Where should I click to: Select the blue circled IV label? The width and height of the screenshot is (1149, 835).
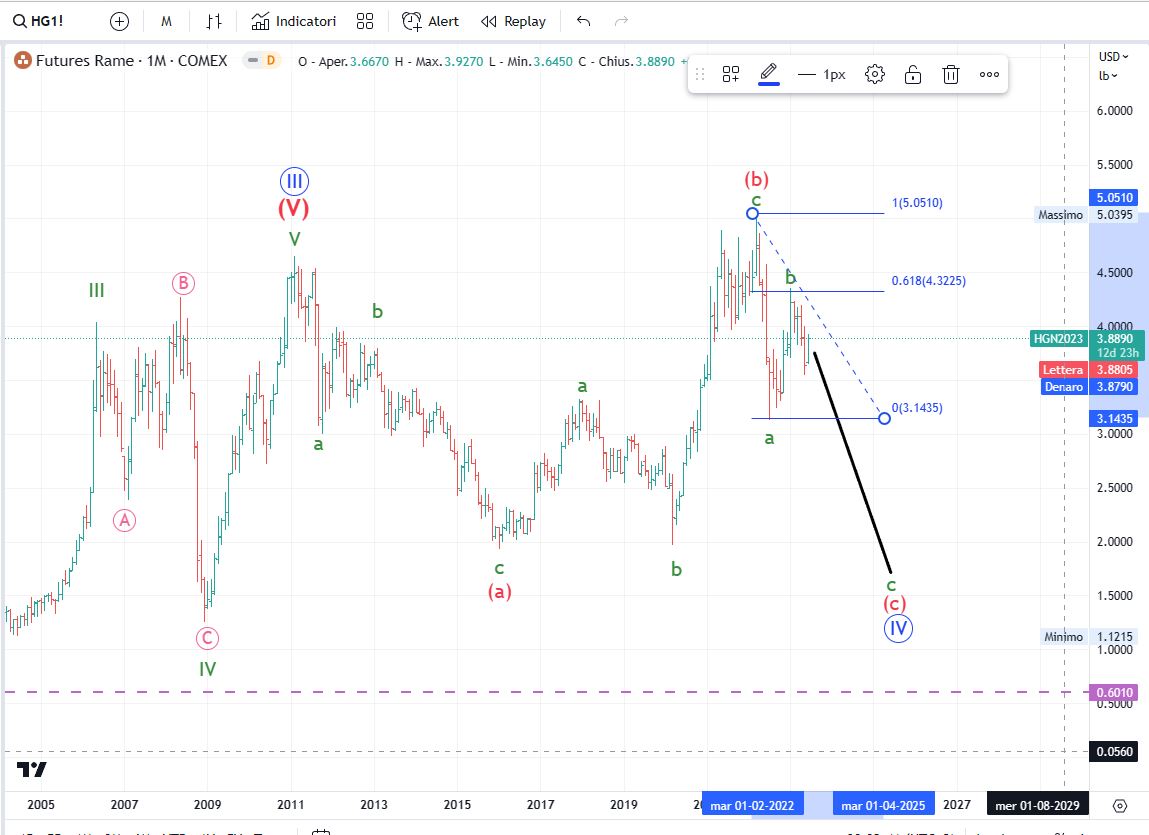point(898,628)
